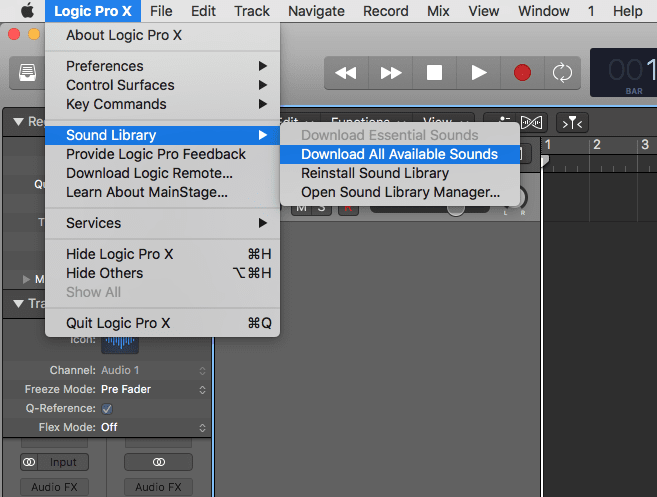The image size is (657, 497).
Task: Choose Open Sound Library Manager
Action: [x=400, y=192]
